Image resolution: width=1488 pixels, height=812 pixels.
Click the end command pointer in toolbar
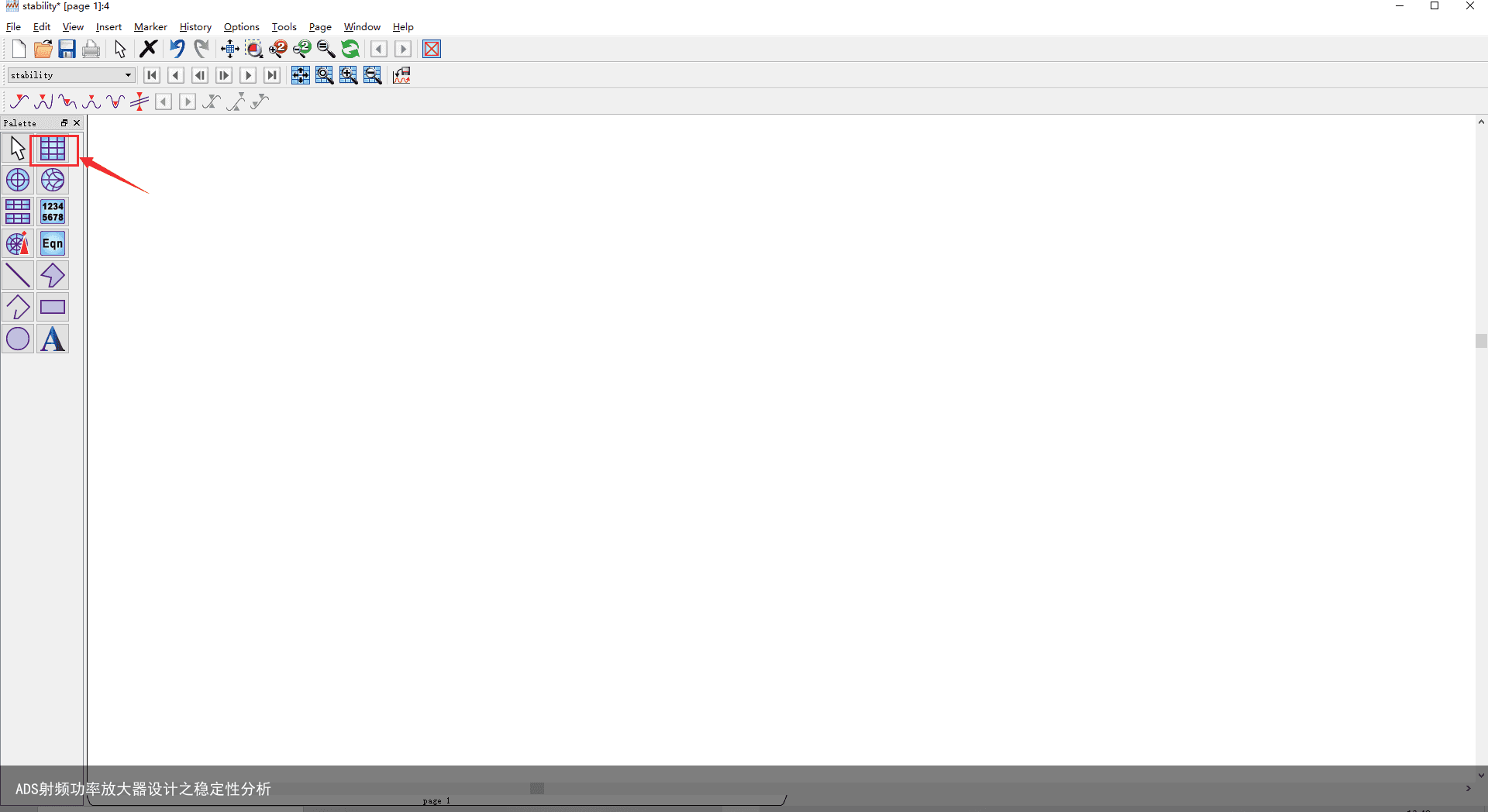point(119,49)
